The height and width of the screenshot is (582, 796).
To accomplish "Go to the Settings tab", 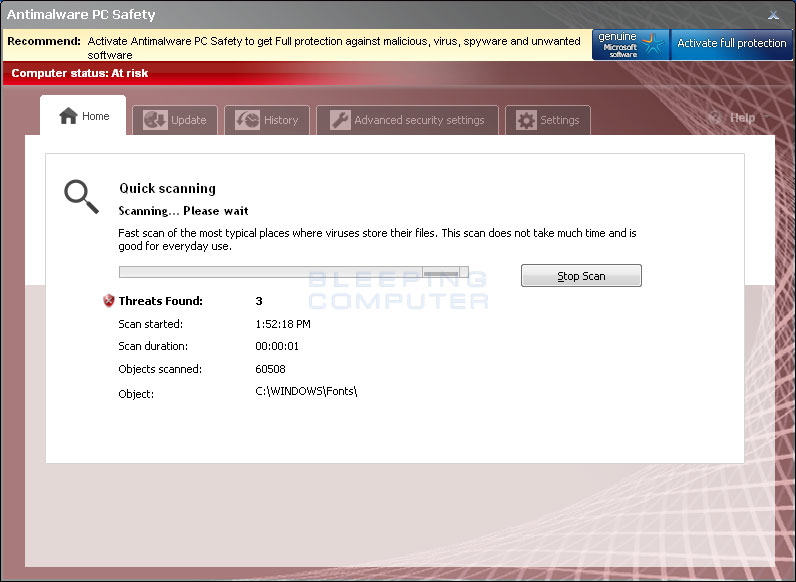I will (548, 120).
